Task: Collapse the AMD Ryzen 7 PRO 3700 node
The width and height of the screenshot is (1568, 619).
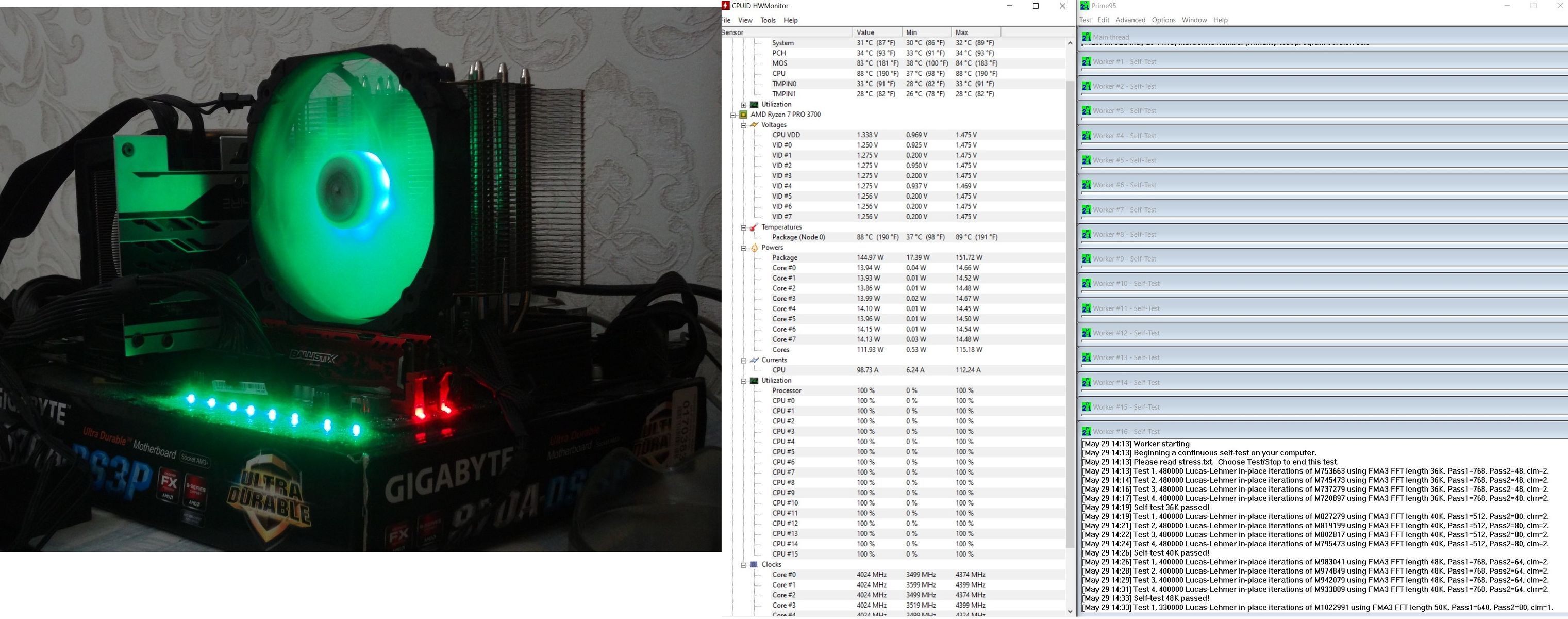Action: click(x=733, y=115)
